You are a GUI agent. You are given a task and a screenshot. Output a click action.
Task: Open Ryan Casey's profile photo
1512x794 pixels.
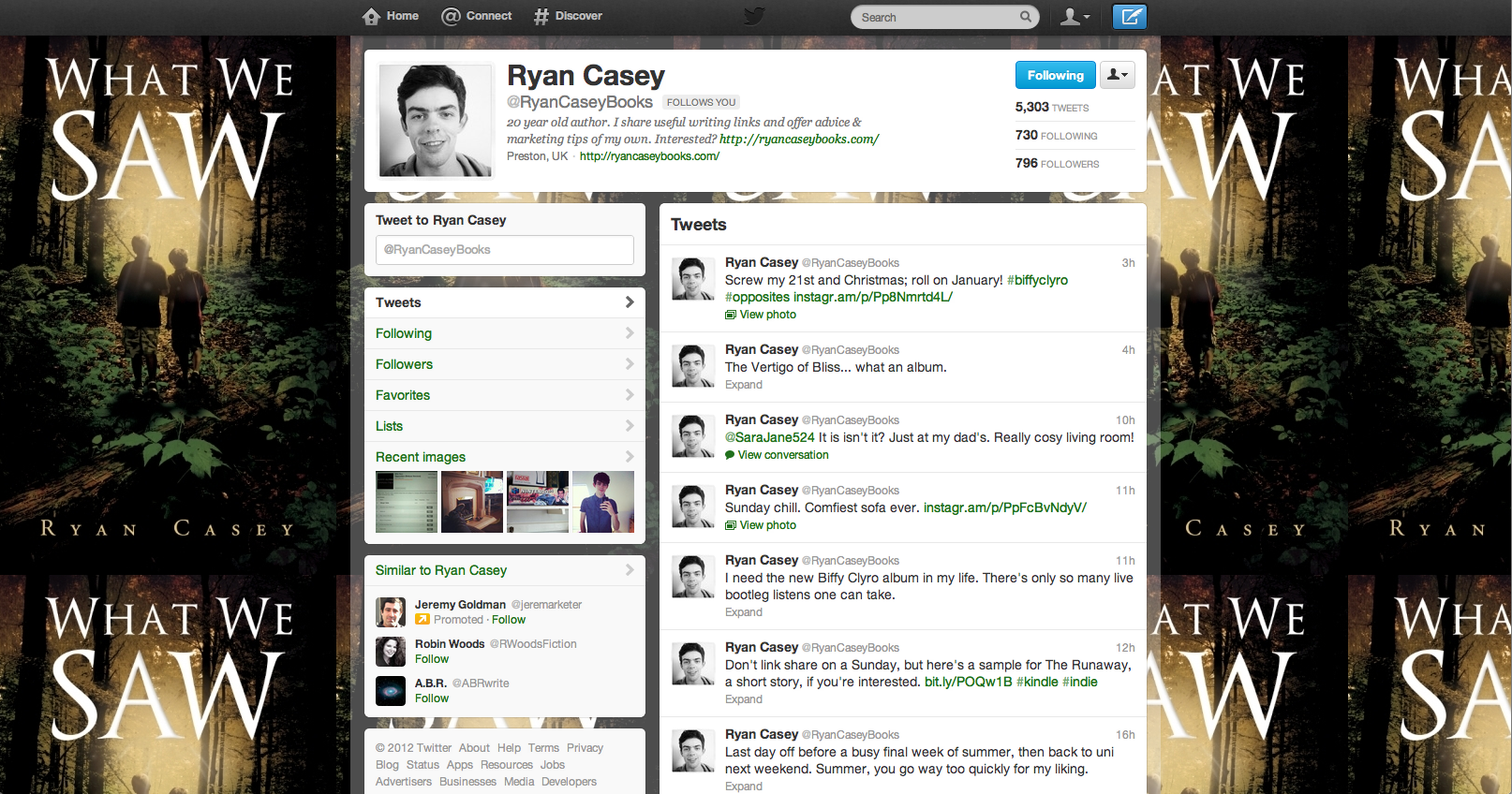coord(436,121)
